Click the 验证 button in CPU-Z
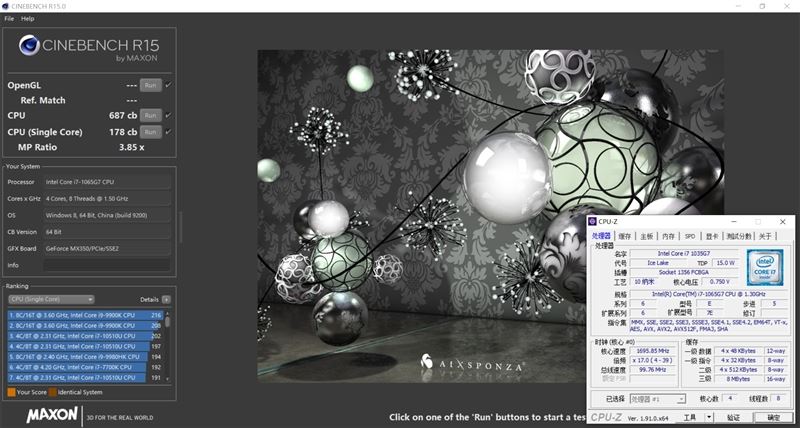Viewport: 800px width, 428px height. (x=733, y=417)
